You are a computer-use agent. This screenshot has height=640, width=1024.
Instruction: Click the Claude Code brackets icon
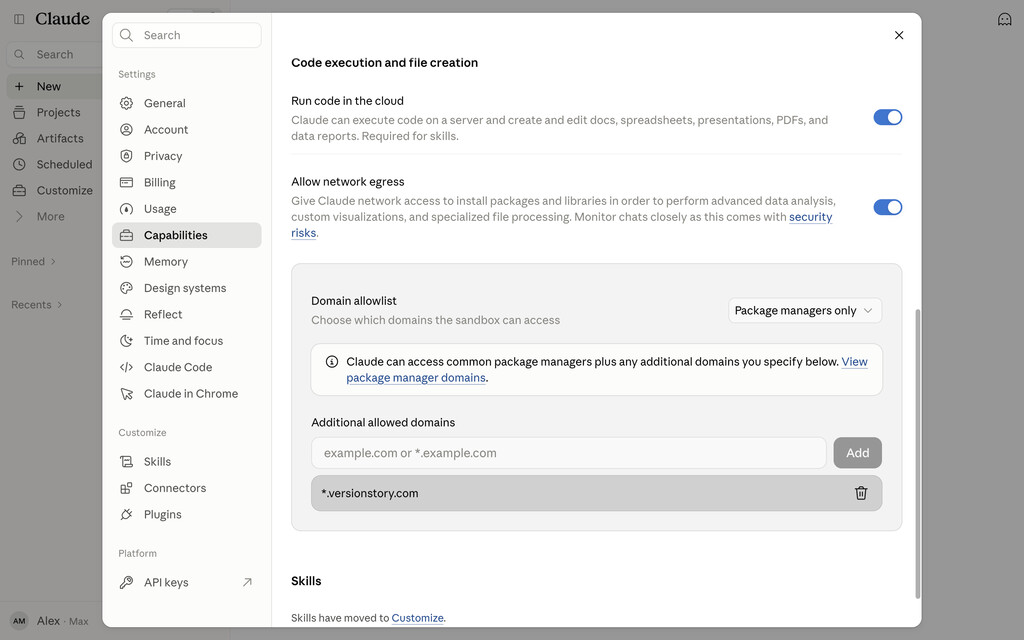[x=127, y=367]
